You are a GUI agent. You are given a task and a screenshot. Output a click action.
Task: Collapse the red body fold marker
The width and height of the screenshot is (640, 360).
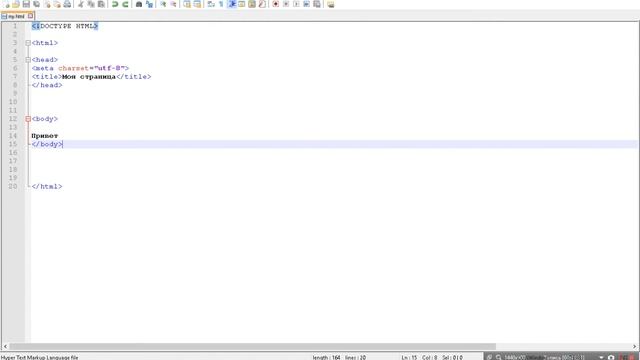pyautogui.click(x=28, y=119)
